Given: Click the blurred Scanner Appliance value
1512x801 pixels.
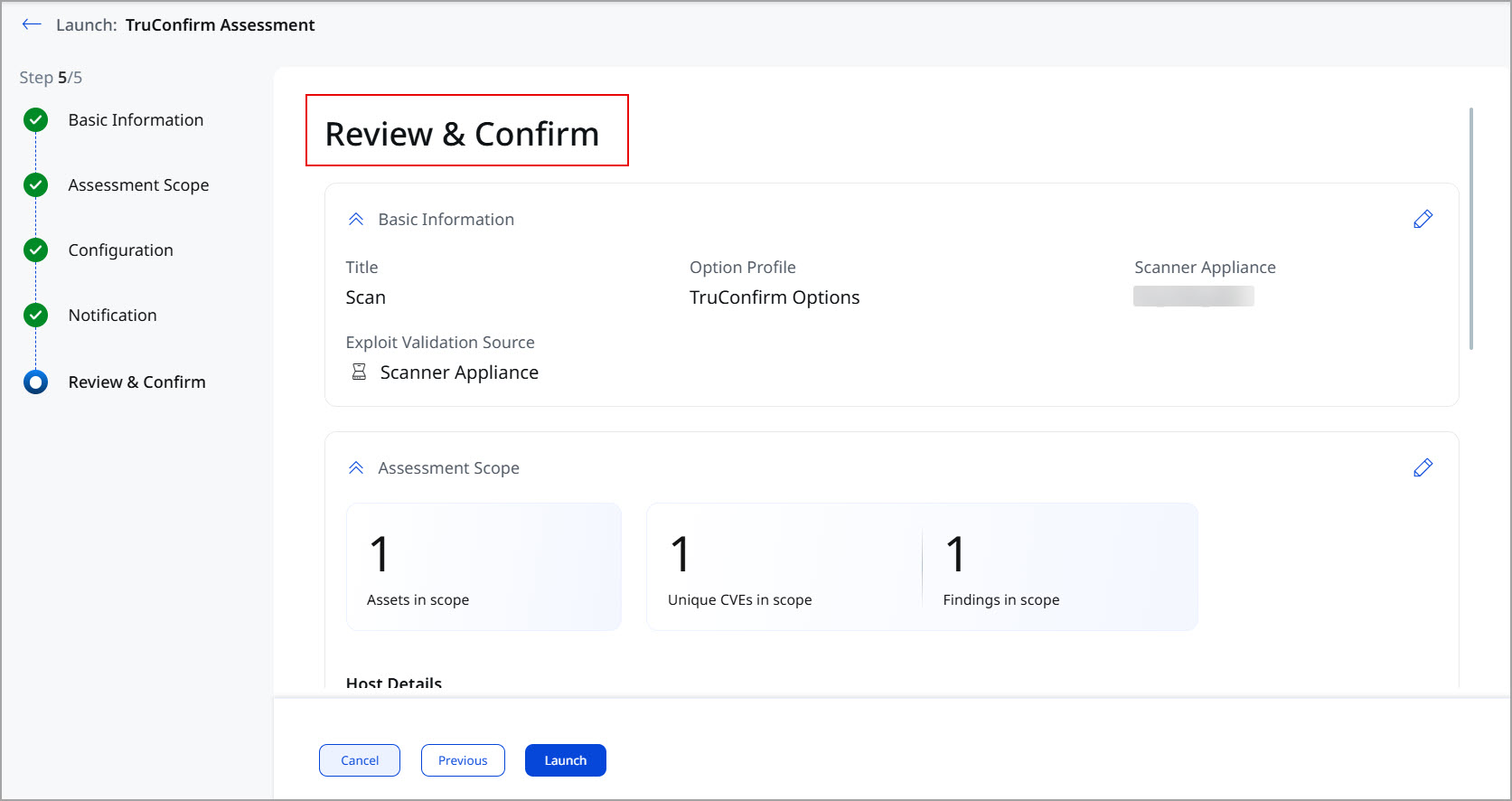Looking at the screenshot, I should [1194, 296].
